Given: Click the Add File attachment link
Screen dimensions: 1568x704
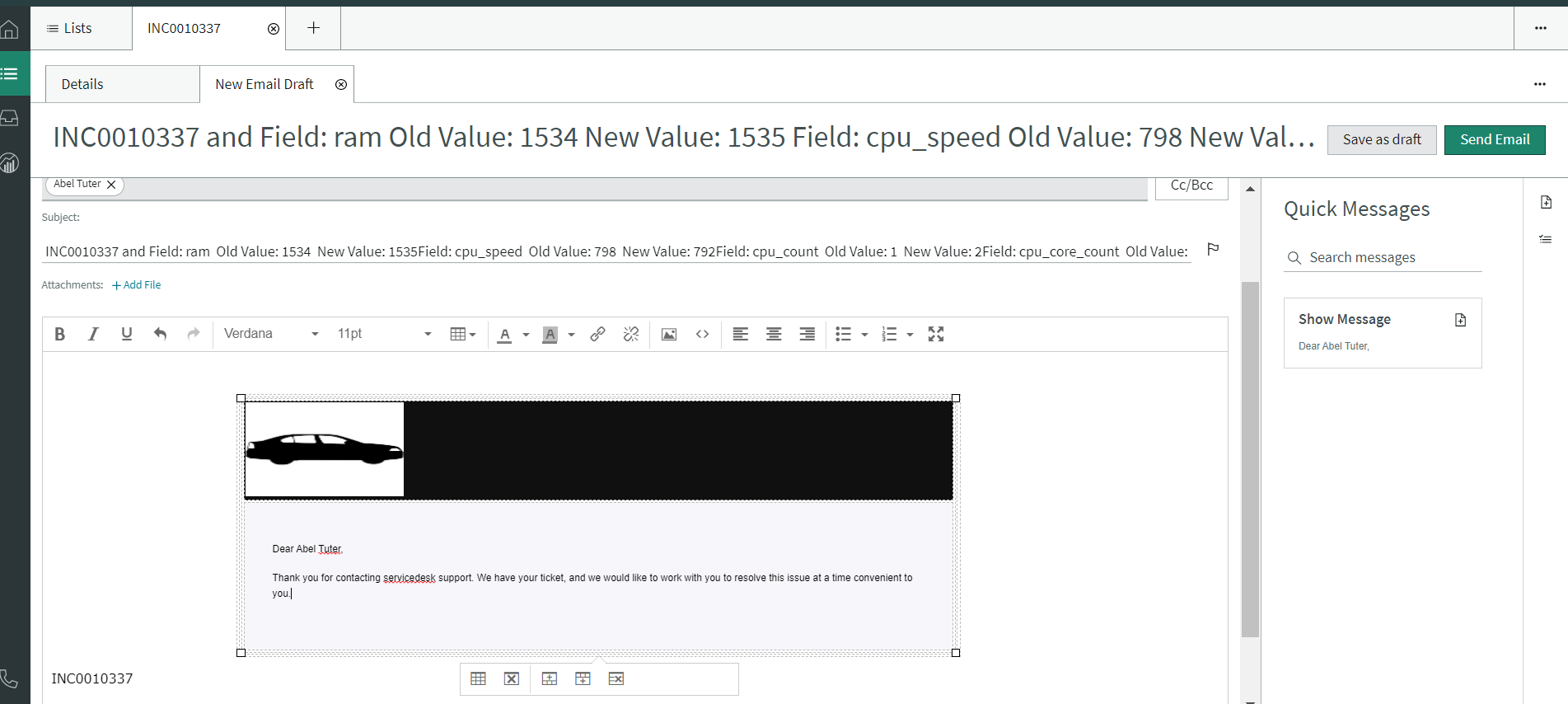Looking at the screenshot, I should point(137,285).
